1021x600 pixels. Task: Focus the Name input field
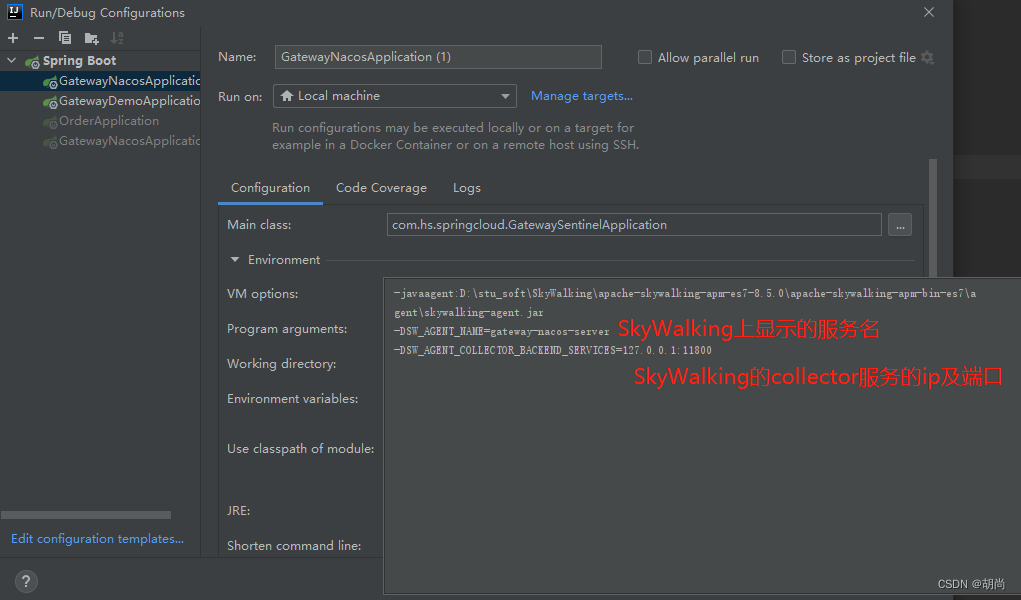point(438,57)
